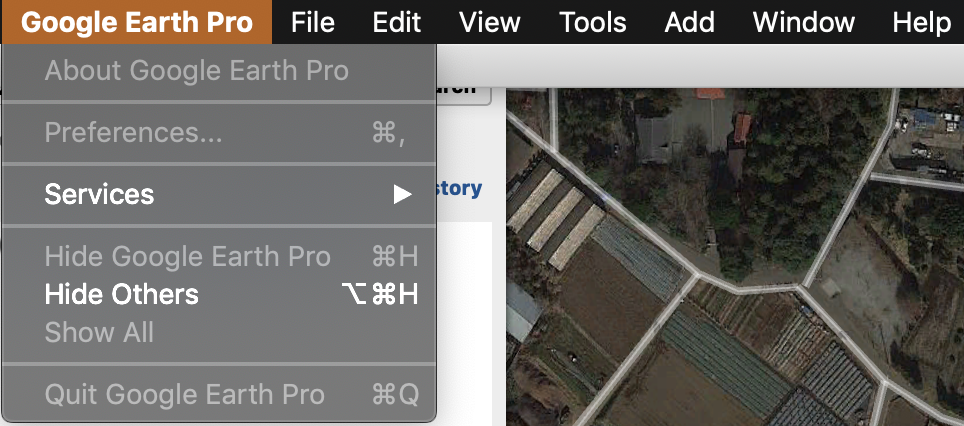The image size is (964, 426).
Task: Open the Google Earth Pro application menu
Action: tap(136, 23)
